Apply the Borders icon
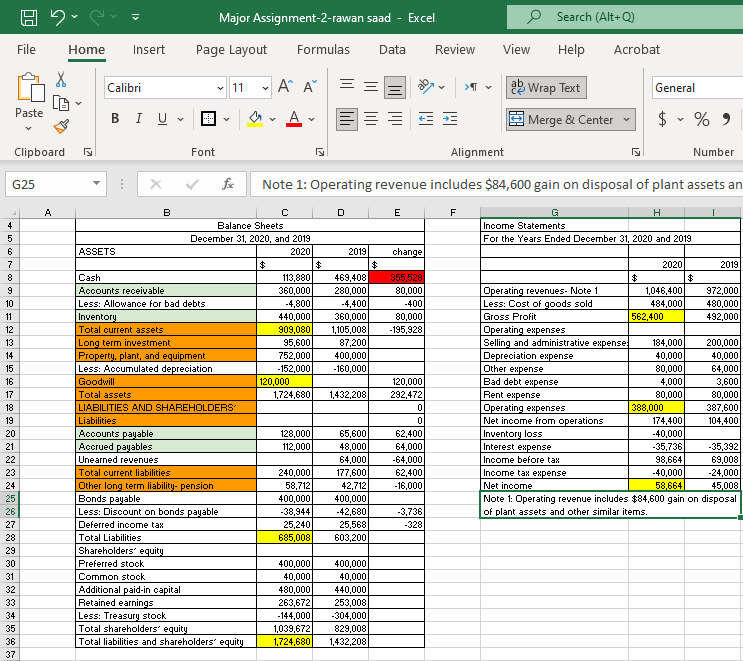Viewport: 743px width, 661px height. point(208,118)
